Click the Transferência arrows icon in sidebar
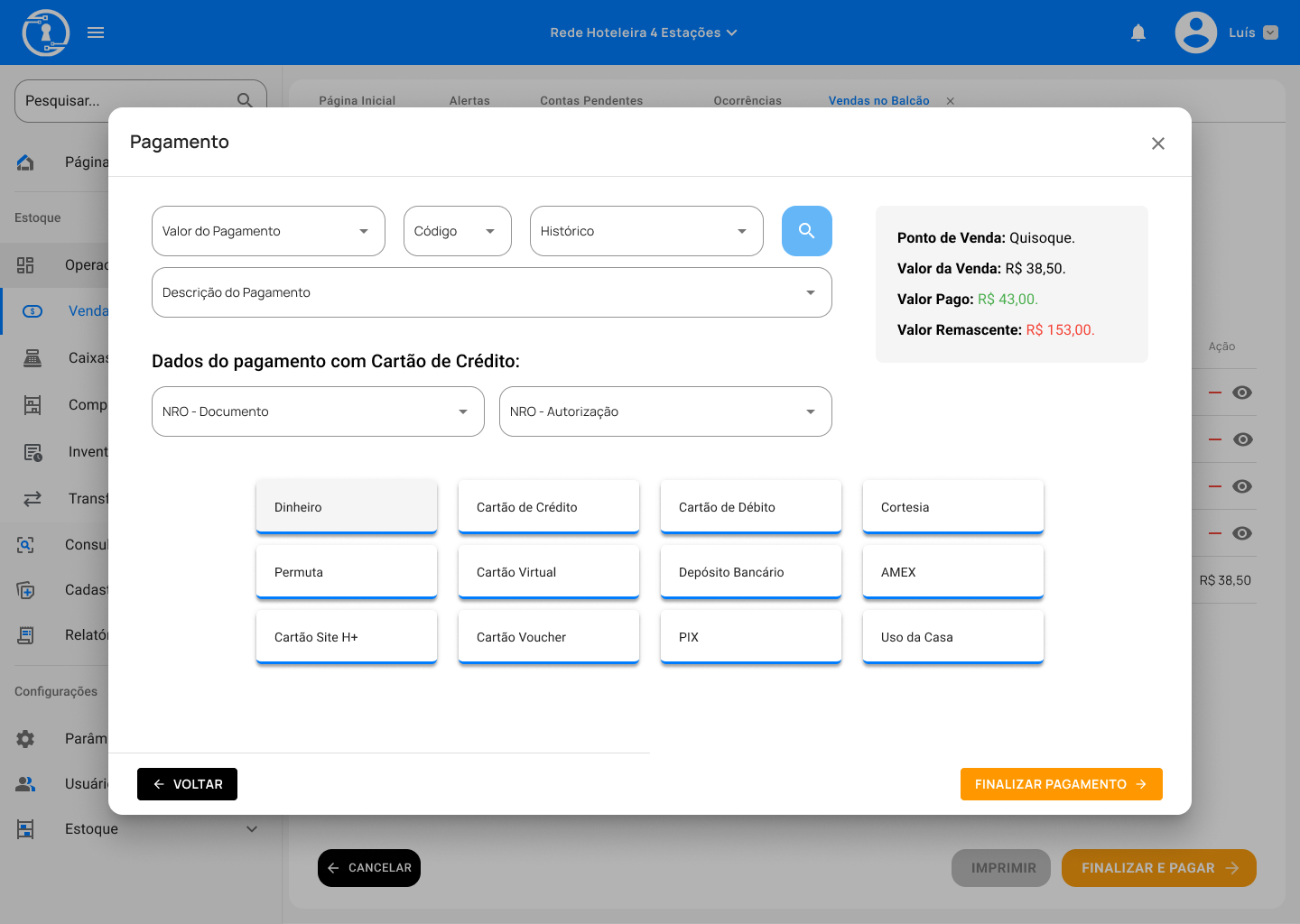The image size is (1300, 924). (32, 498)
